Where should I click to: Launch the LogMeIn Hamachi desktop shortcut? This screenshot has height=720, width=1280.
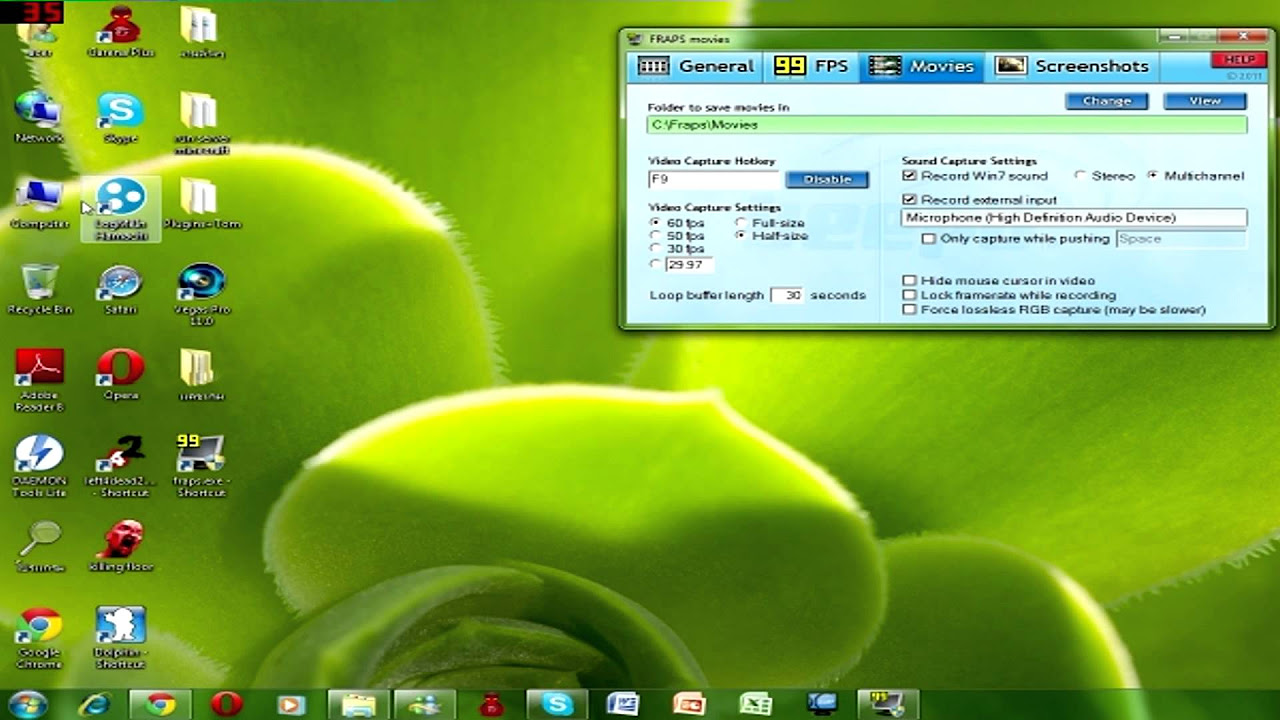(x=121, y=209)
